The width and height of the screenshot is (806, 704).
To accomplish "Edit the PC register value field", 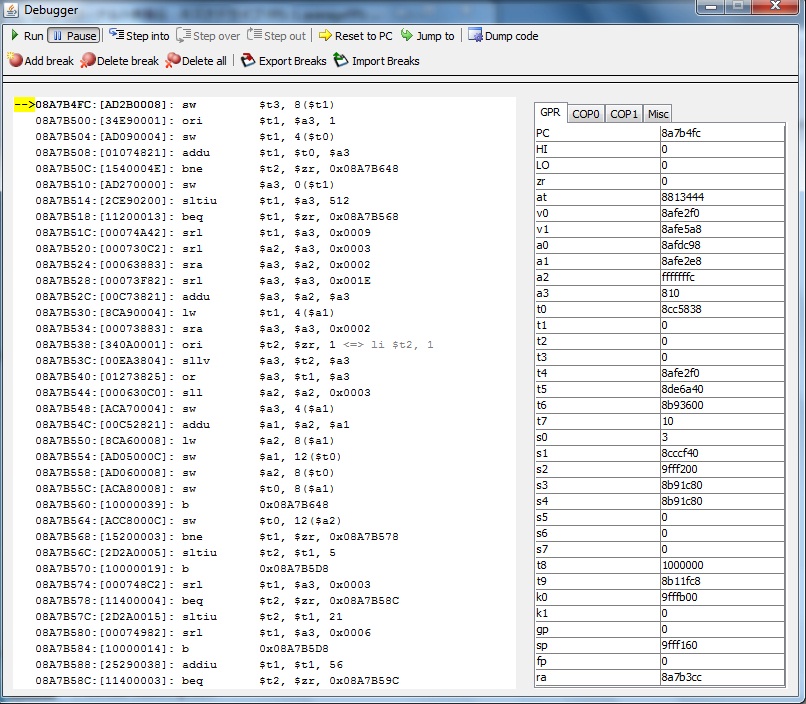I will (x=720, y=133).
